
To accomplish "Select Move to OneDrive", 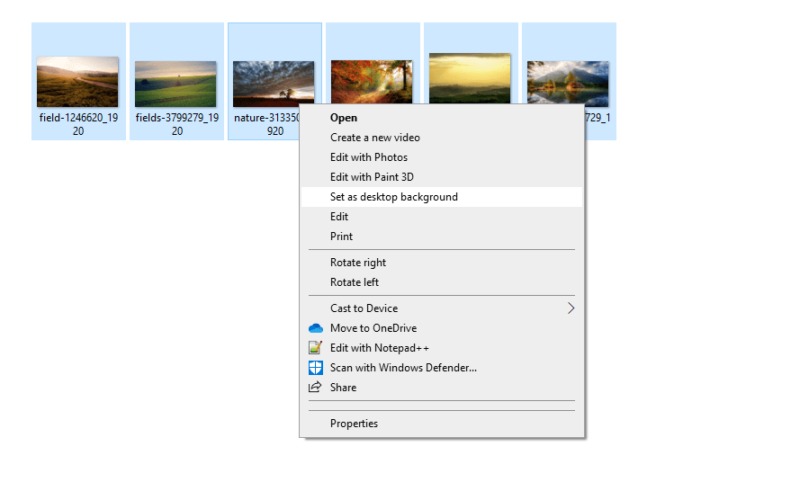I will coord(441,328).
